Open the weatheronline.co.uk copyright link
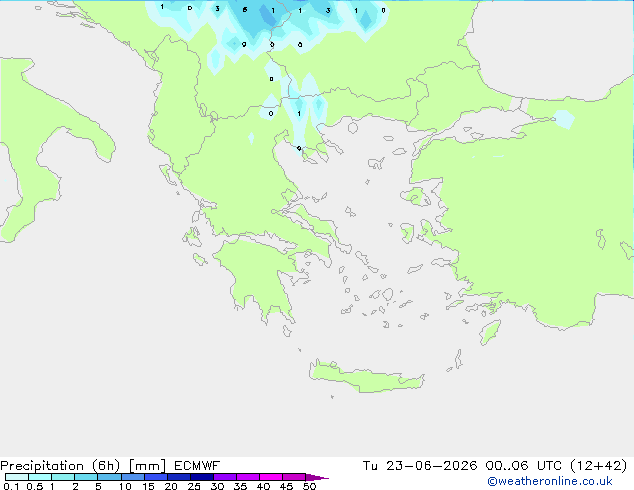The image size is (634, 490). point(550,481)
